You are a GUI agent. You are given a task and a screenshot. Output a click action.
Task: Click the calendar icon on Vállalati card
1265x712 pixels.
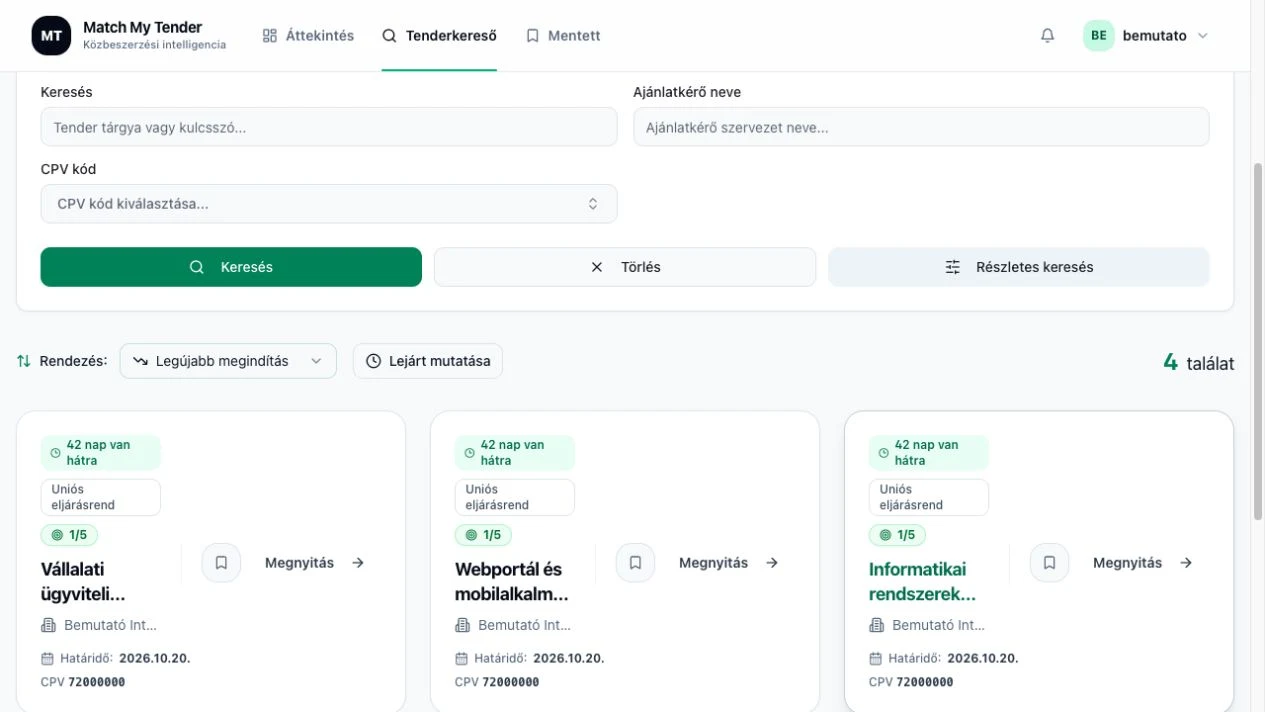48,658
